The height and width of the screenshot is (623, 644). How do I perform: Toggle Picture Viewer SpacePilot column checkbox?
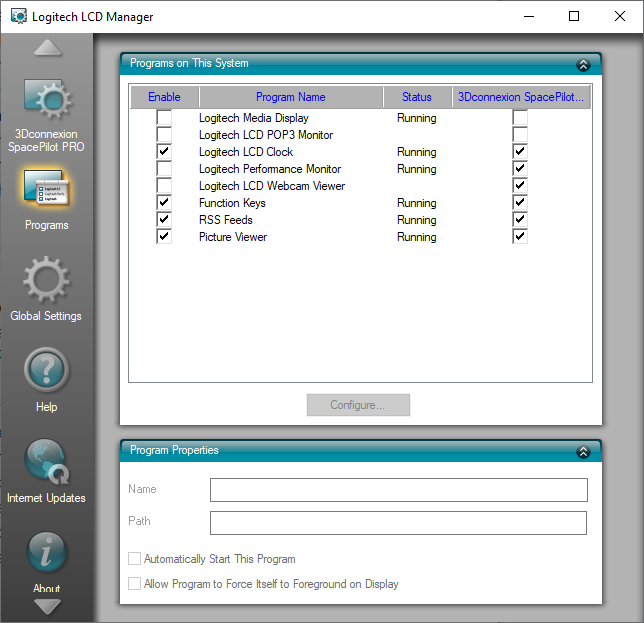(x=519, y=237)
